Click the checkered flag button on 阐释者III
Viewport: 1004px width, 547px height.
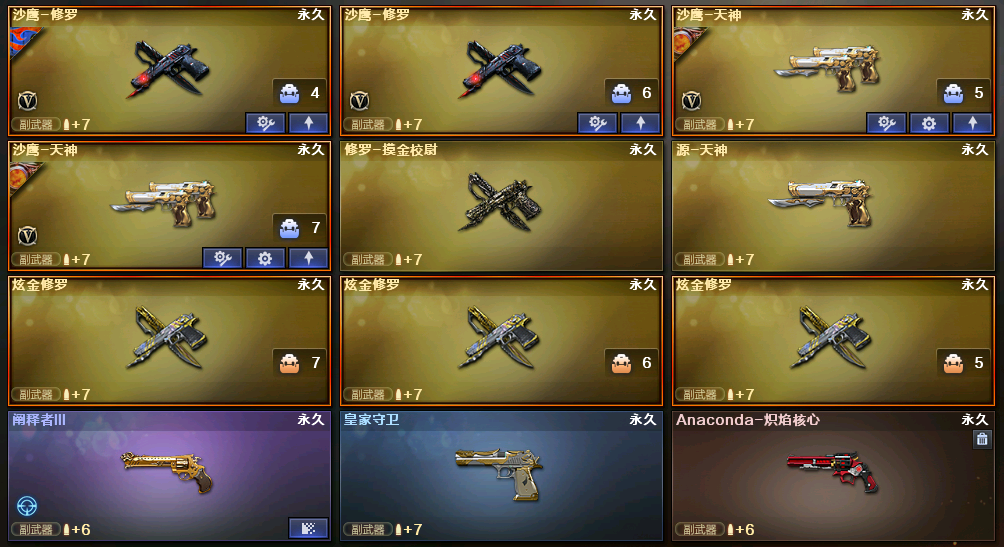tap(308, 528)
